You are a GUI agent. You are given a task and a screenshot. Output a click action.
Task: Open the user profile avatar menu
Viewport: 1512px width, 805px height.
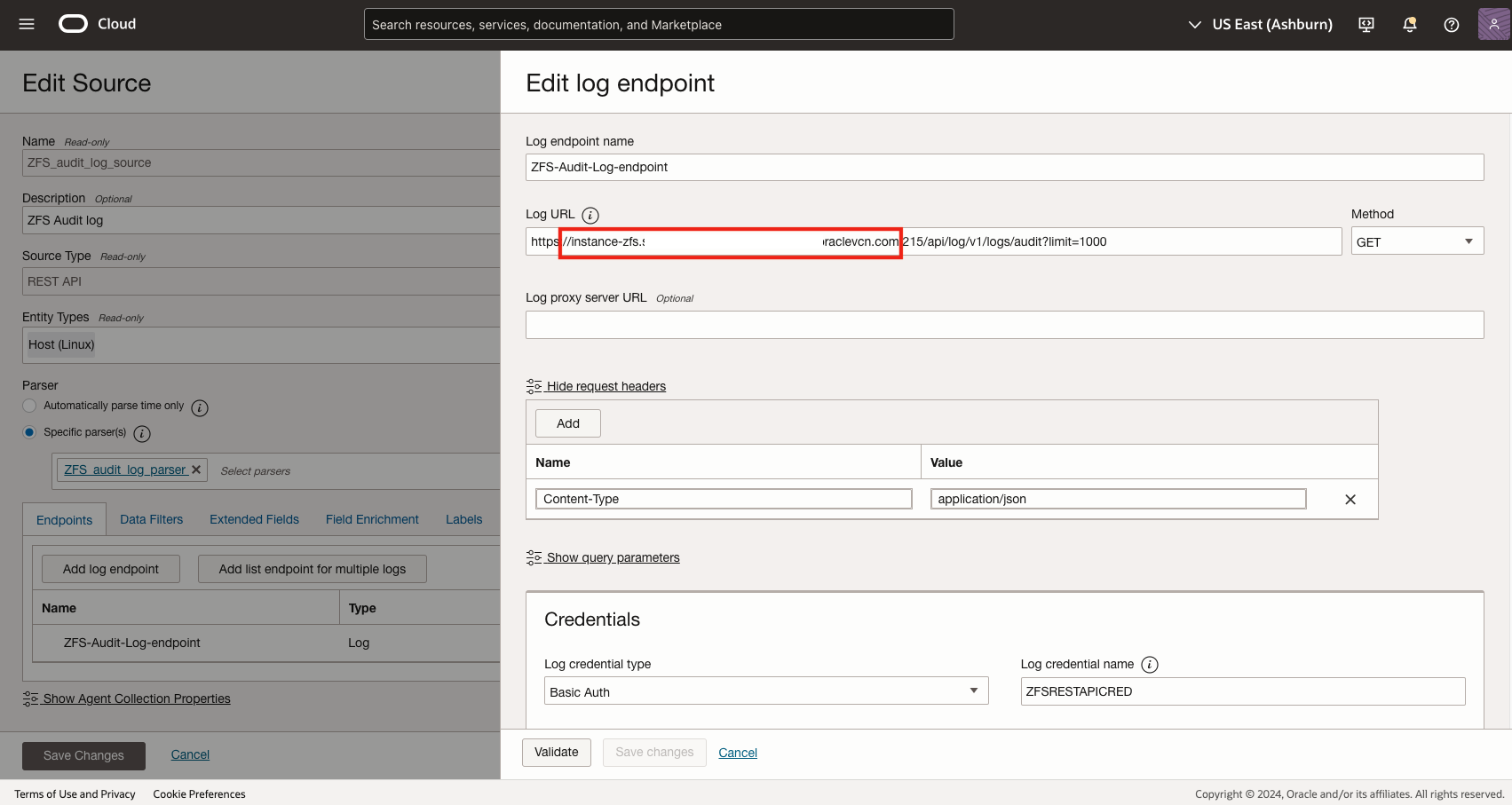pos(1492,24)
